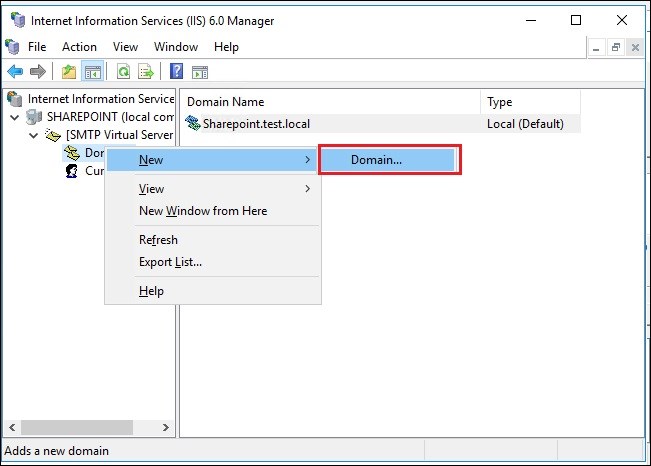The image size is (651, 466).
Task: Choose Domain... from the New submenu
Action: pyautogui.click(x=389, y=160)
